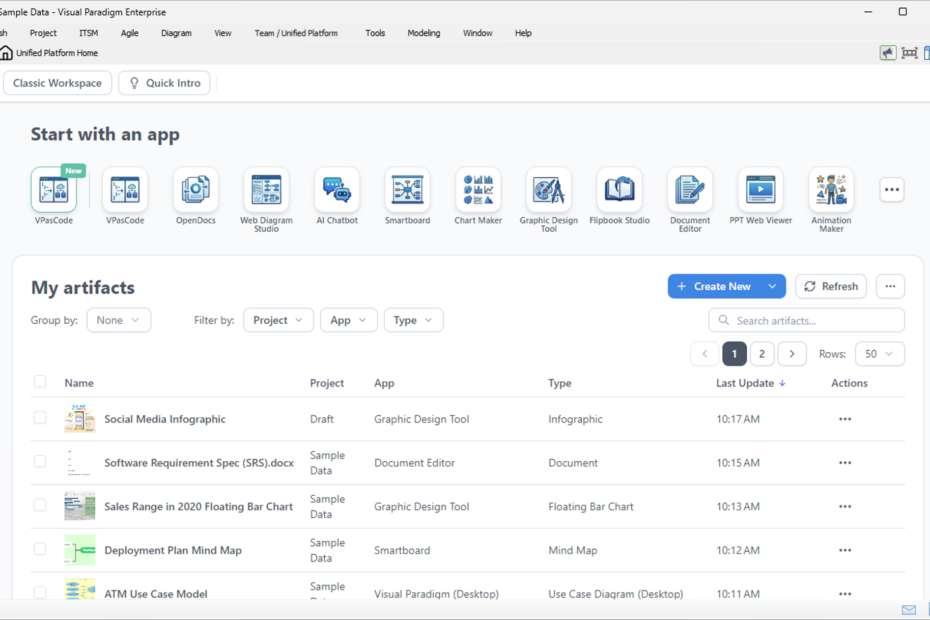This screenshot has height=620, width=930.
Task: Open actions menu for Deployment Plan Mind Map
Action: [x=845, y=550]
